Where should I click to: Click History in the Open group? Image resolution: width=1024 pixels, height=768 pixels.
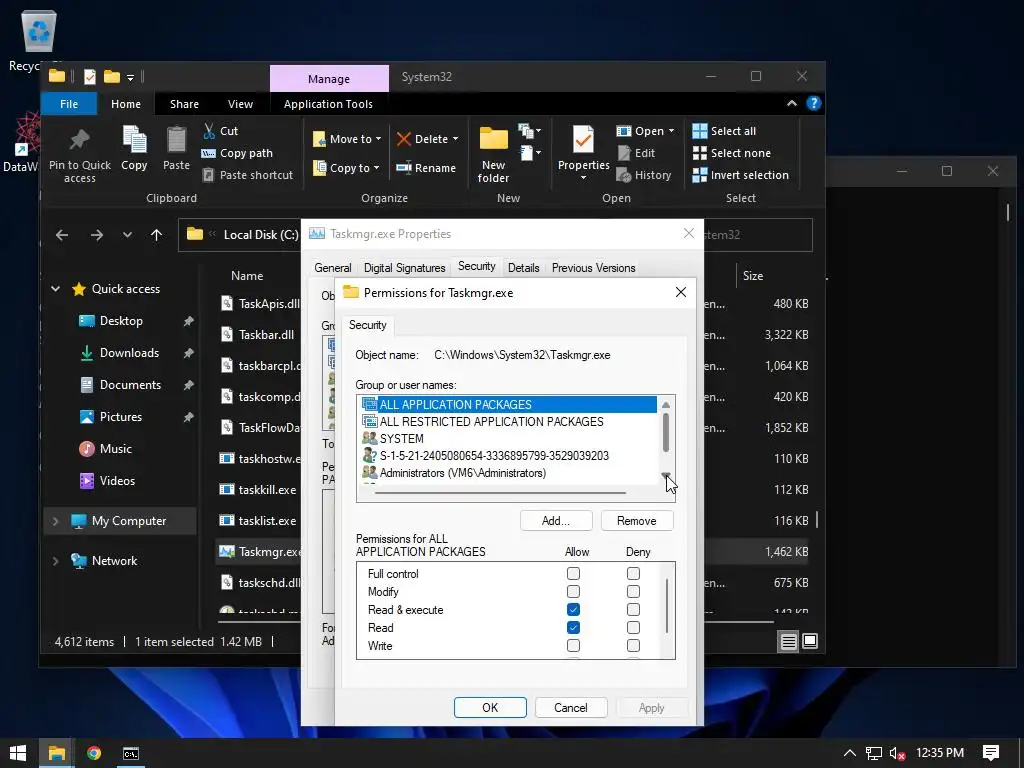644,175
